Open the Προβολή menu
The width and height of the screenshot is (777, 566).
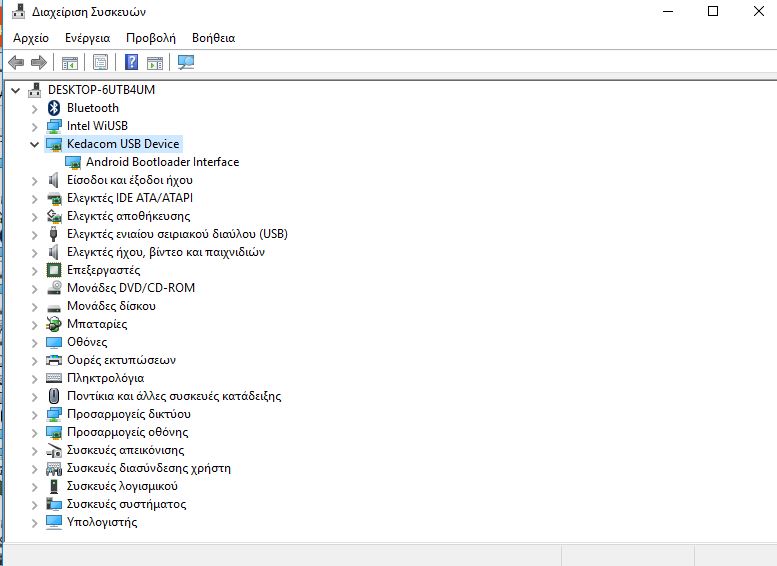(x=150, y=38)
